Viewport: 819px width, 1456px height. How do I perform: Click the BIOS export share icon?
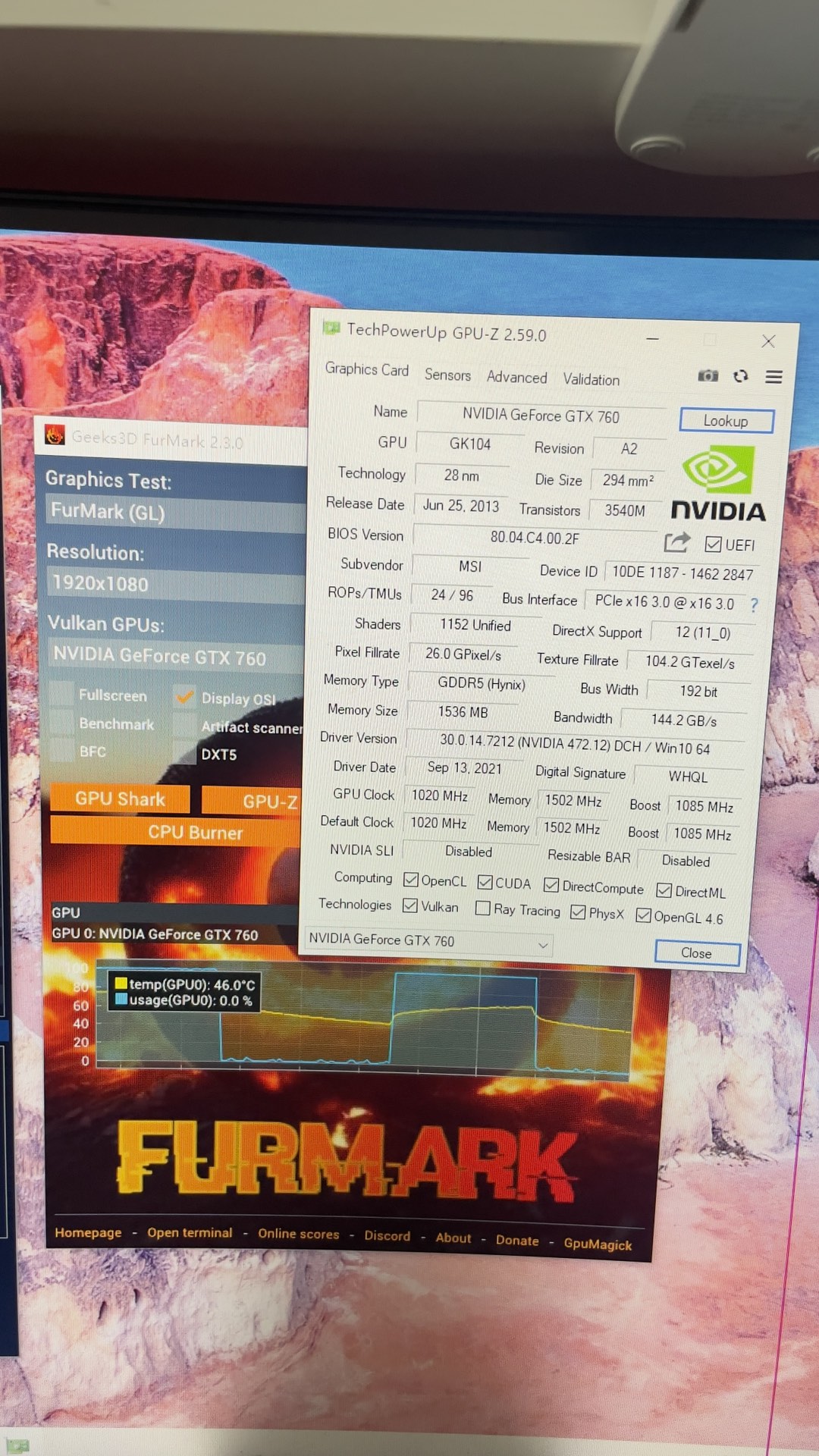point(676,542)
